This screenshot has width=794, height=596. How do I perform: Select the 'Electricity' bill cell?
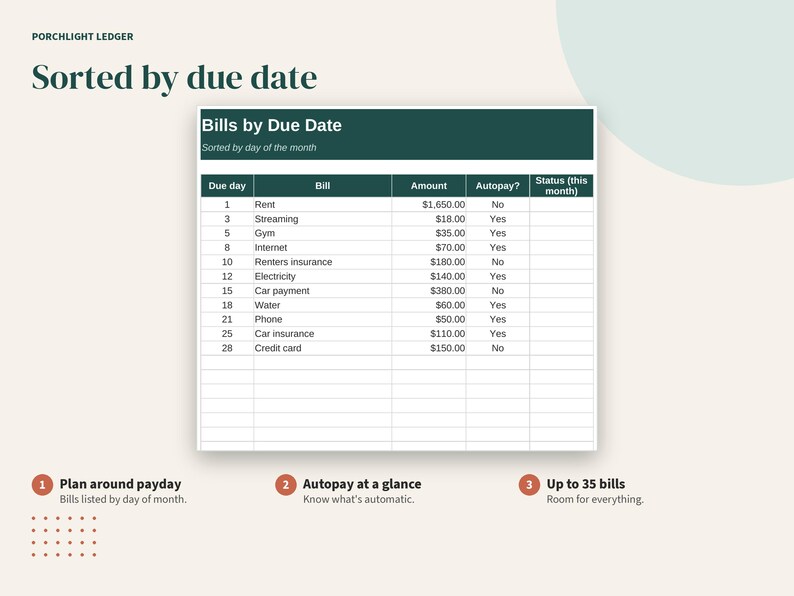323,276
